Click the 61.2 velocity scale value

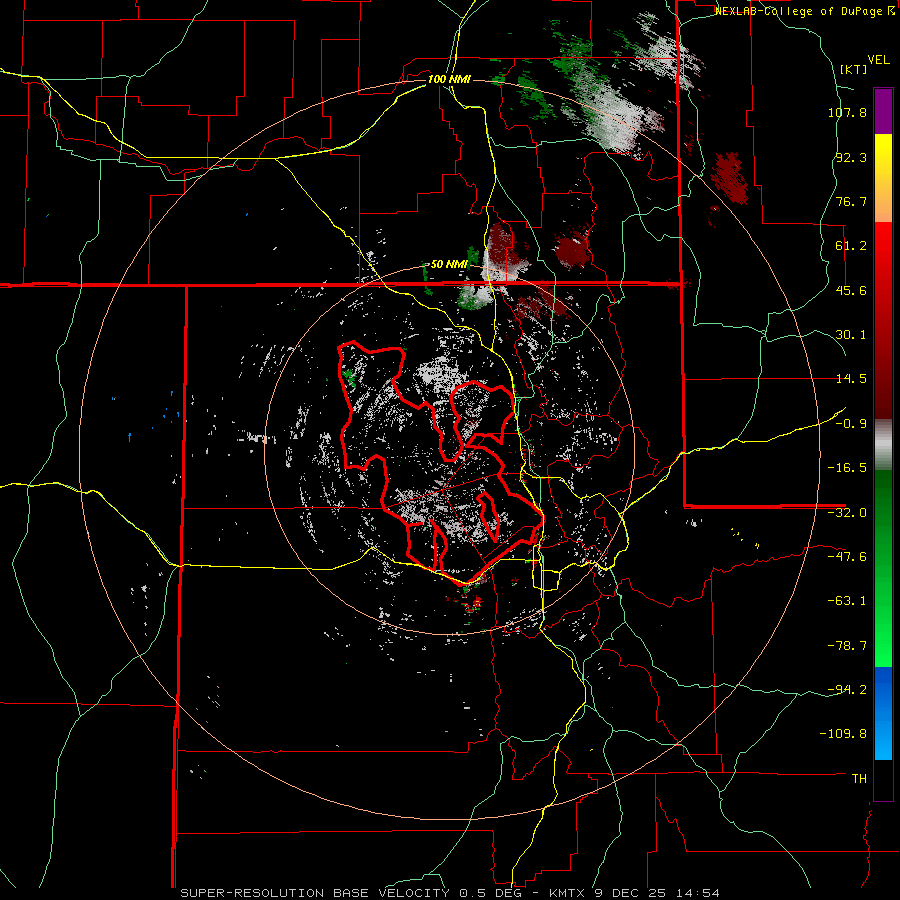pos(851,246)
